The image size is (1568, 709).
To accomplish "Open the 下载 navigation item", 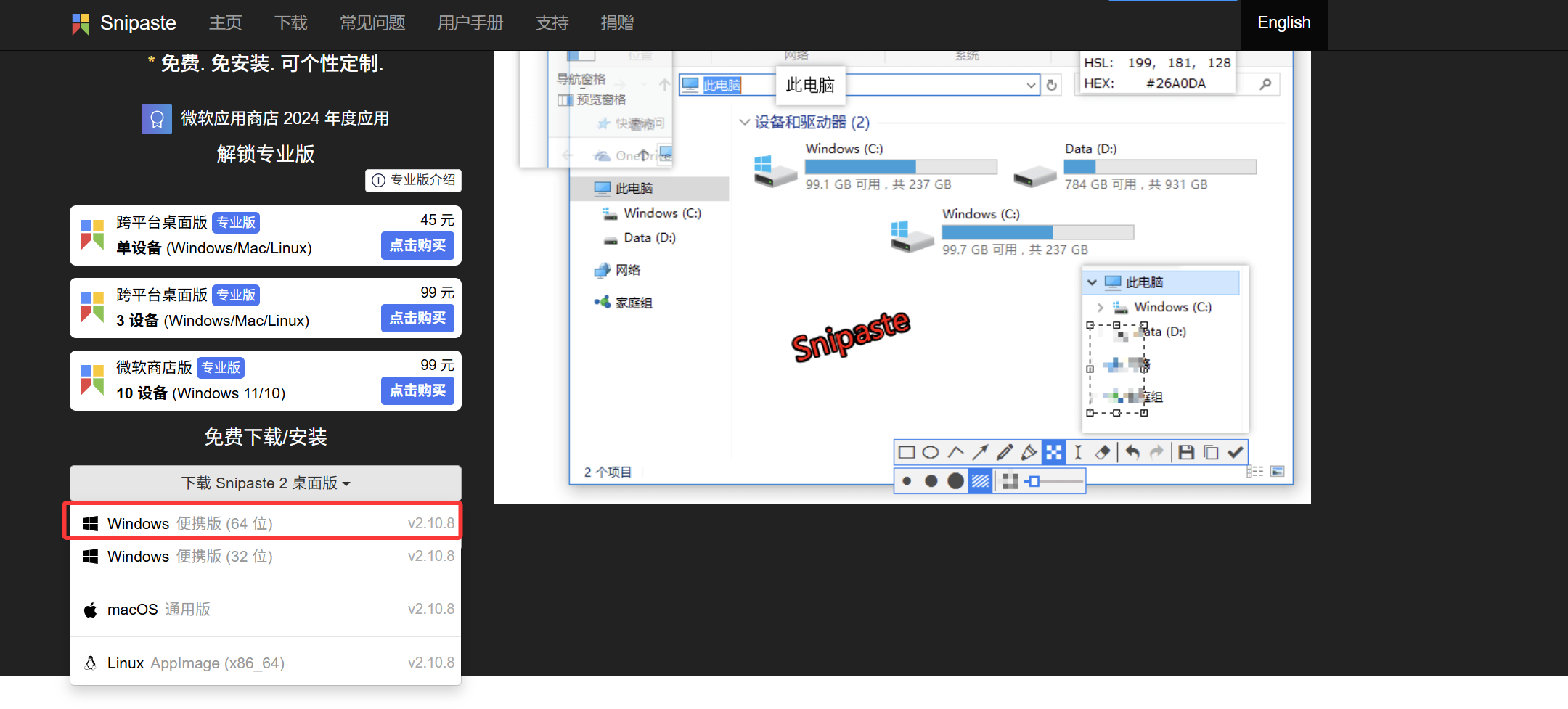I will click(290, 23).
